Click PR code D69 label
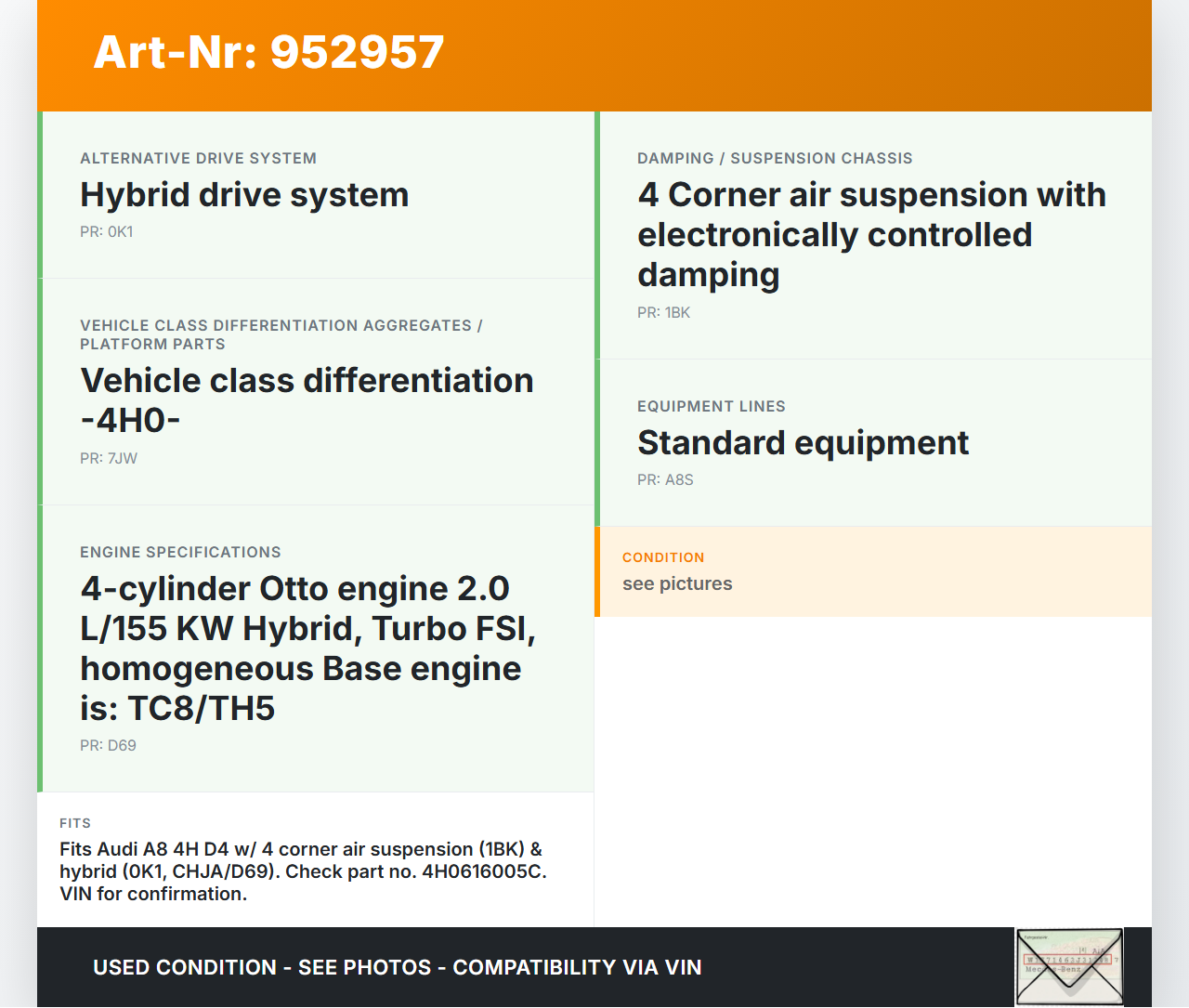The height and width of the screenshot is (1008, 1189). [x=108, y=746]
